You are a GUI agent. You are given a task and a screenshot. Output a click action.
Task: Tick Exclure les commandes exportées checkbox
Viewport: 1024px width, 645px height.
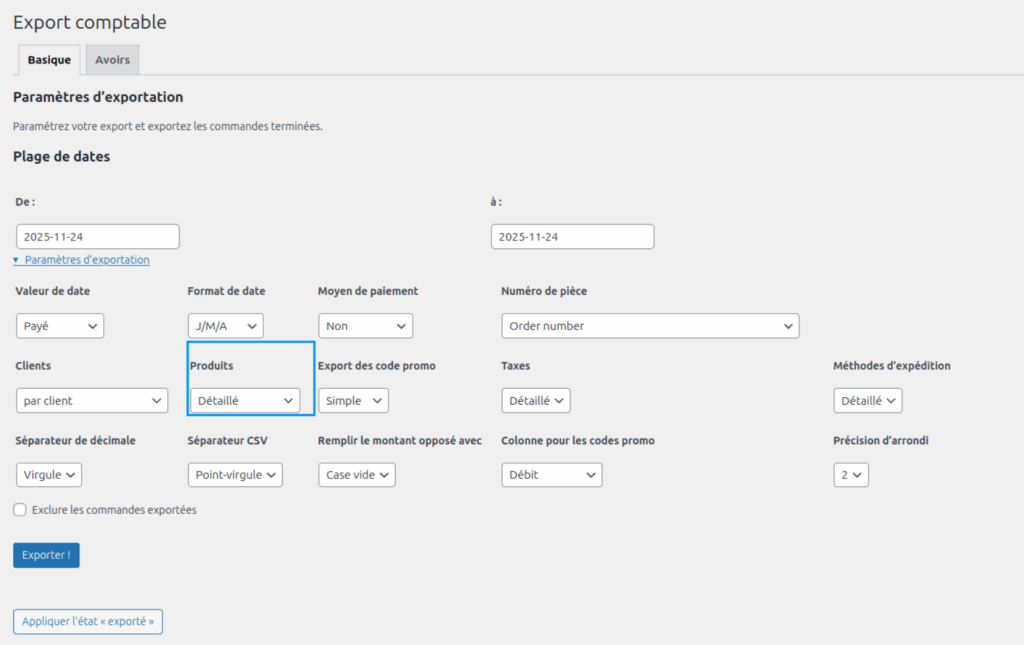(20, 510)
